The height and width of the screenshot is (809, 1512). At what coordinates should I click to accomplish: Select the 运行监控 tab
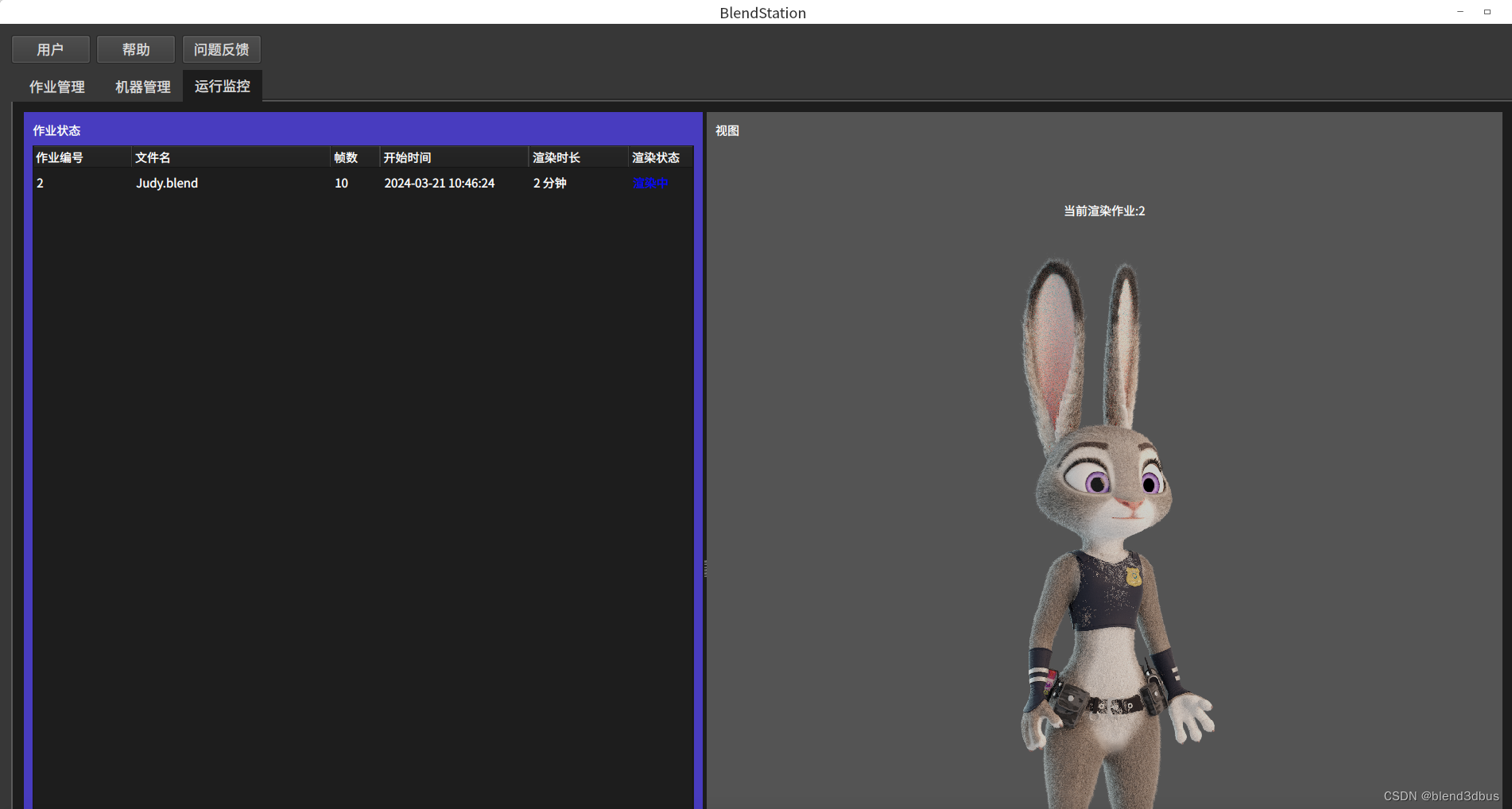point(223,86)
